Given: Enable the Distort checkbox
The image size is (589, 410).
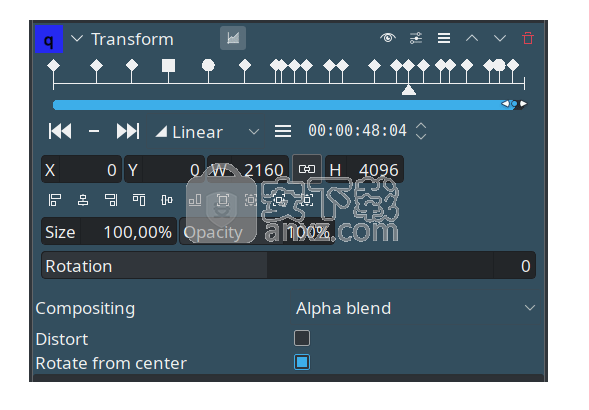Looking at the screenshot, I should point(302,338).
